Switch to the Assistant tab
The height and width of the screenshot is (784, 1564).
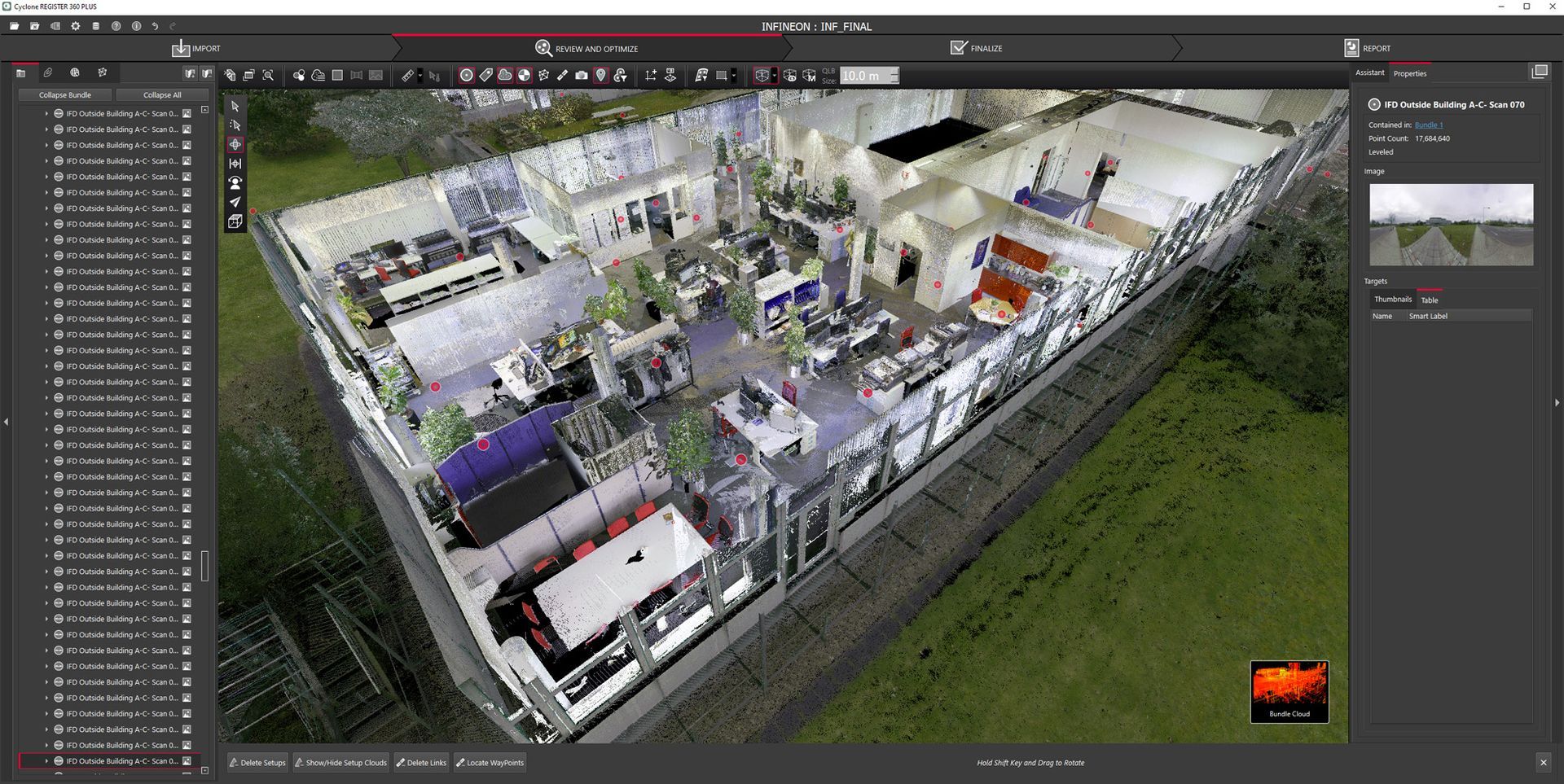click(1369, 73)
